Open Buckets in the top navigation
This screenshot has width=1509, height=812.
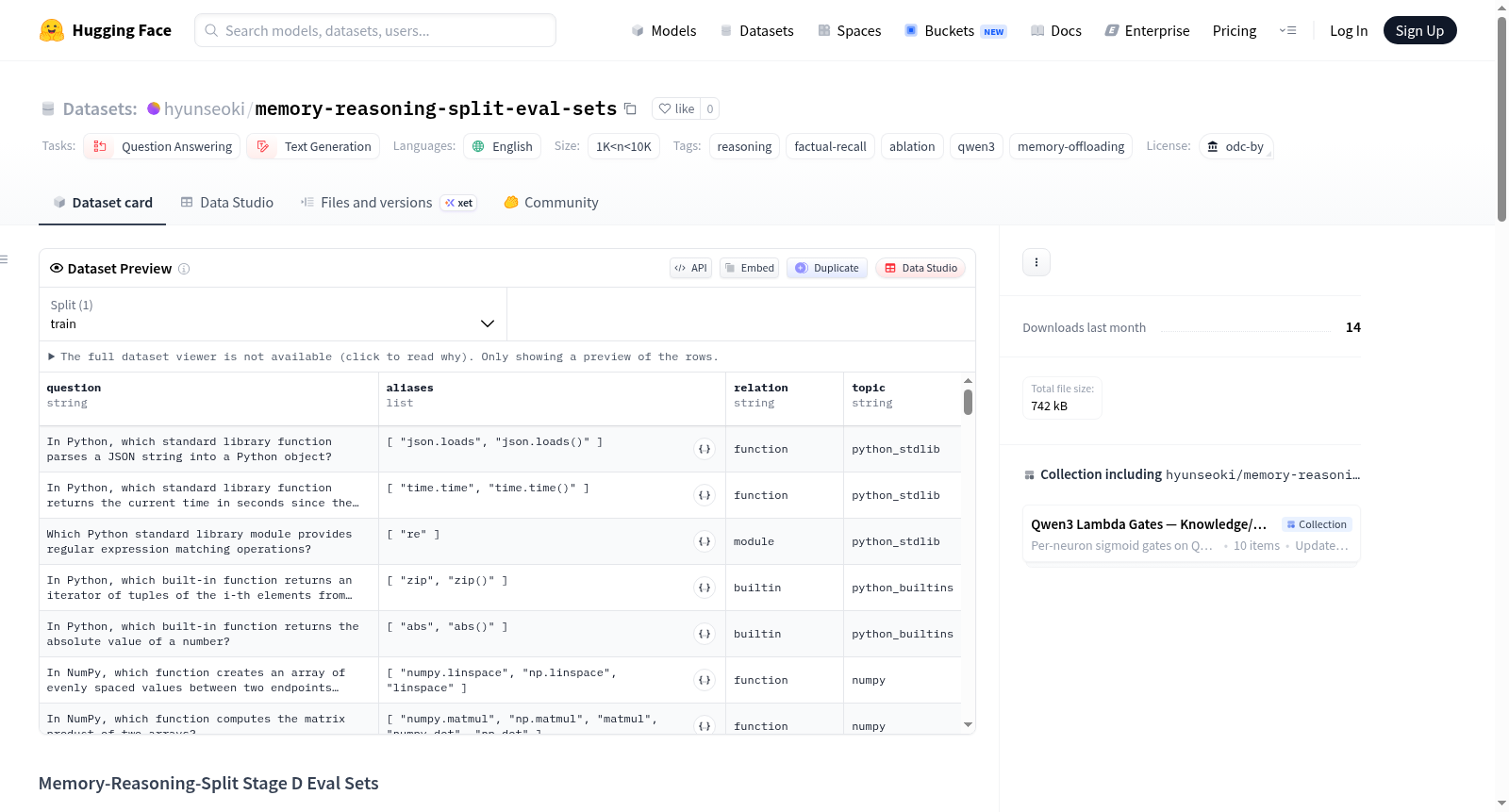(955, 31)
